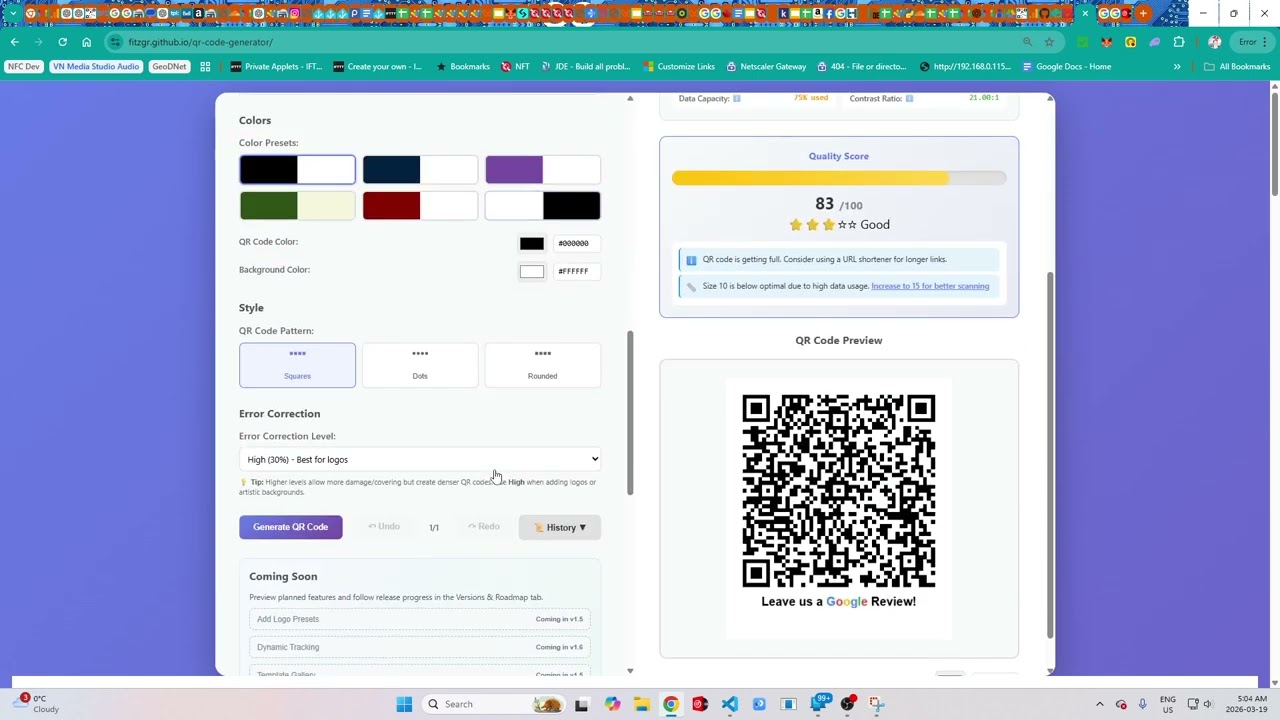Image resolution: width=1280 pixels, height=720 pixels.
Task: Open the NFT bookmark
Action: tap(515, 67)
